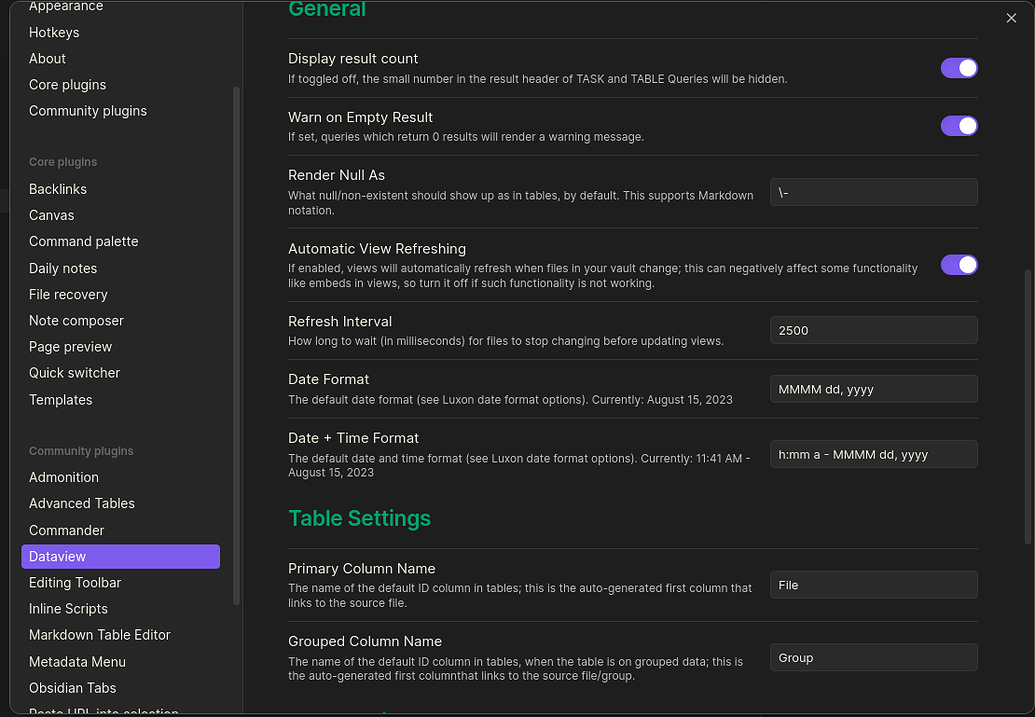The height and width of the screenshot is (717, 1035).
Task: Switch to Daily notes settings
Action: coord(63,268)
